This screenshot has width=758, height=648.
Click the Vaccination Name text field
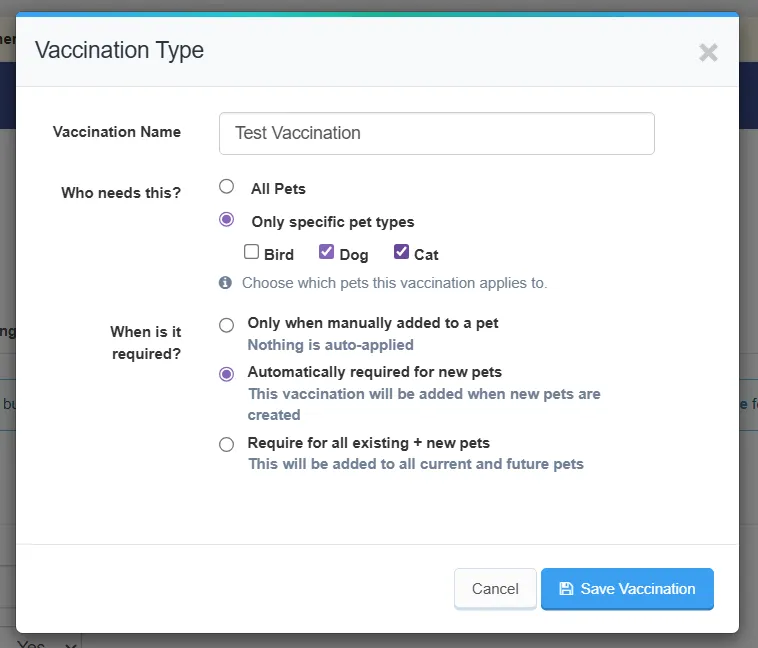[437, 133]
